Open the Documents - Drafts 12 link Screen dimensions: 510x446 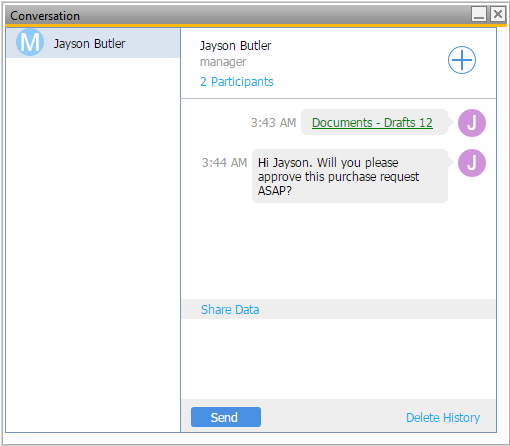(372, 123)
